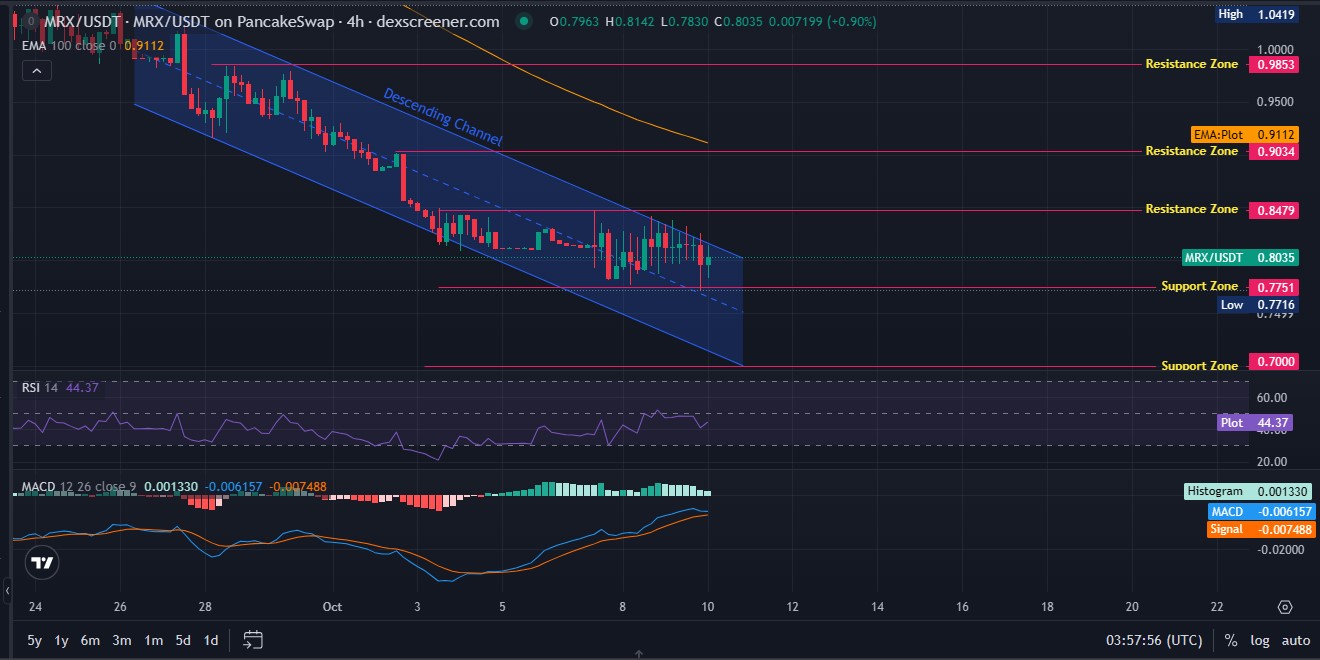Click the '28' date on the time axis
Viewport: 1320px width, 660px height.
[x=205, y=607]
